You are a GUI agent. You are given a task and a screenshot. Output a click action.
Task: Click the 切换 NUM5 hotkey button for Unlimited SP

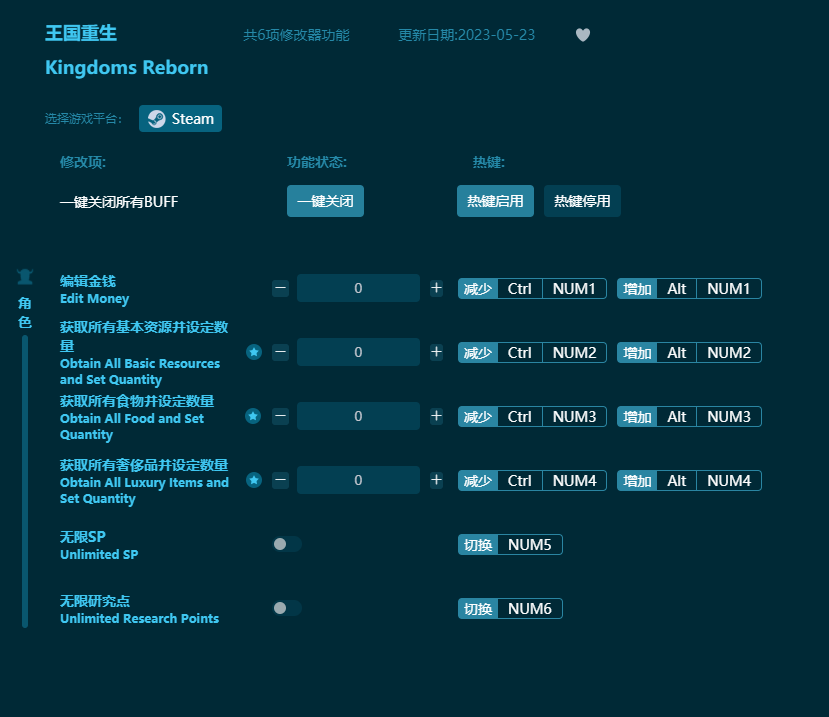coord(510,544)
